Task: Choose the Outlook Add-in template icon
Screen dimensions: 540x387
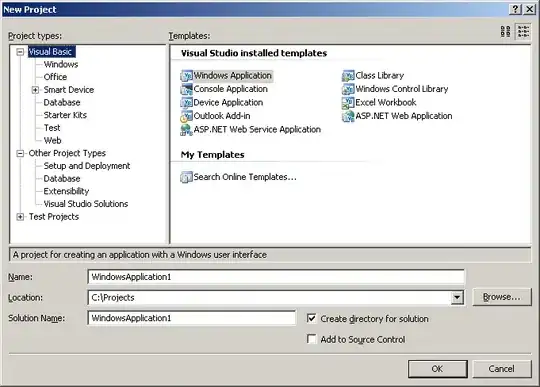Action: (186, 116)
